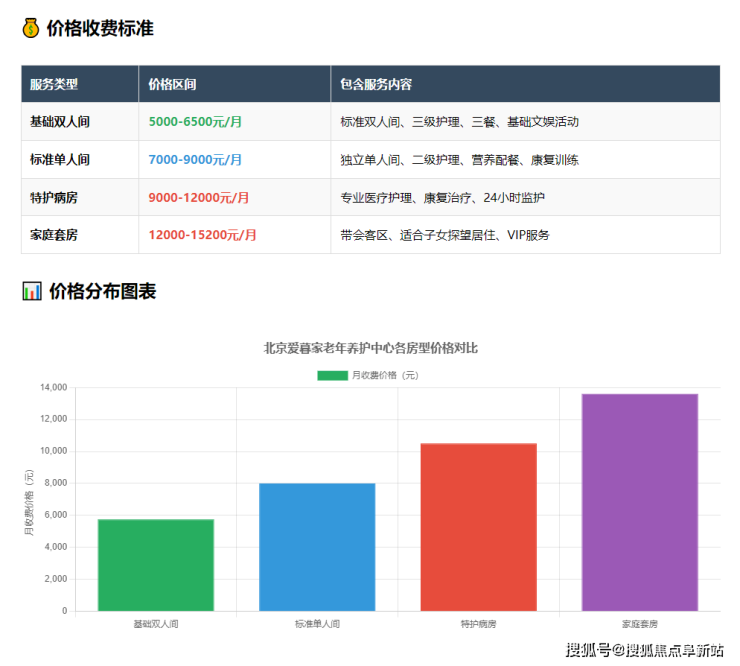Image resolution: width=740 pixels, height=666 pixels.
Task: Click the blue 标准单人间 chart bar
Action: [317, 547]
